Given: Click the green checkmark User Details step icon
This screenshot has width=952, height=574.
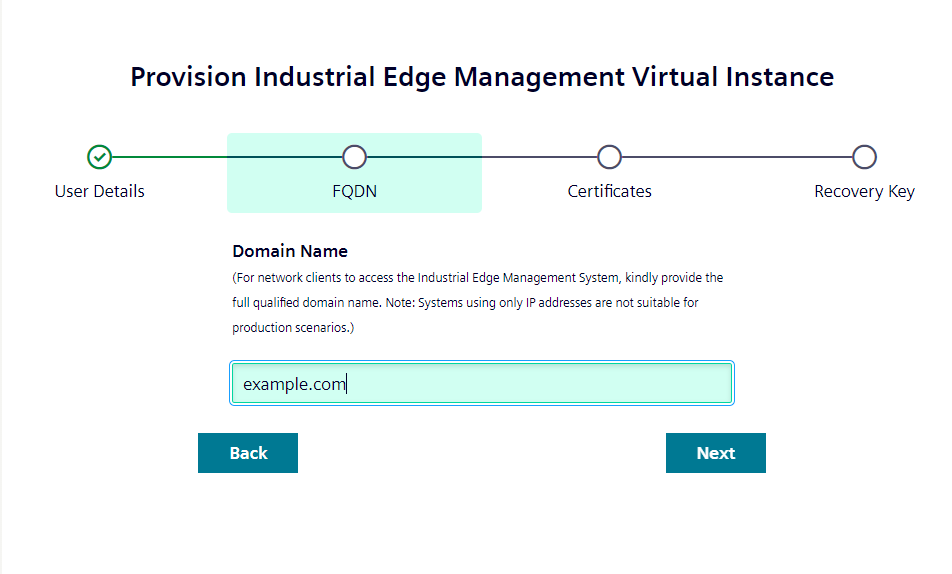Looking at the screenshot, I should pos(99,157).
